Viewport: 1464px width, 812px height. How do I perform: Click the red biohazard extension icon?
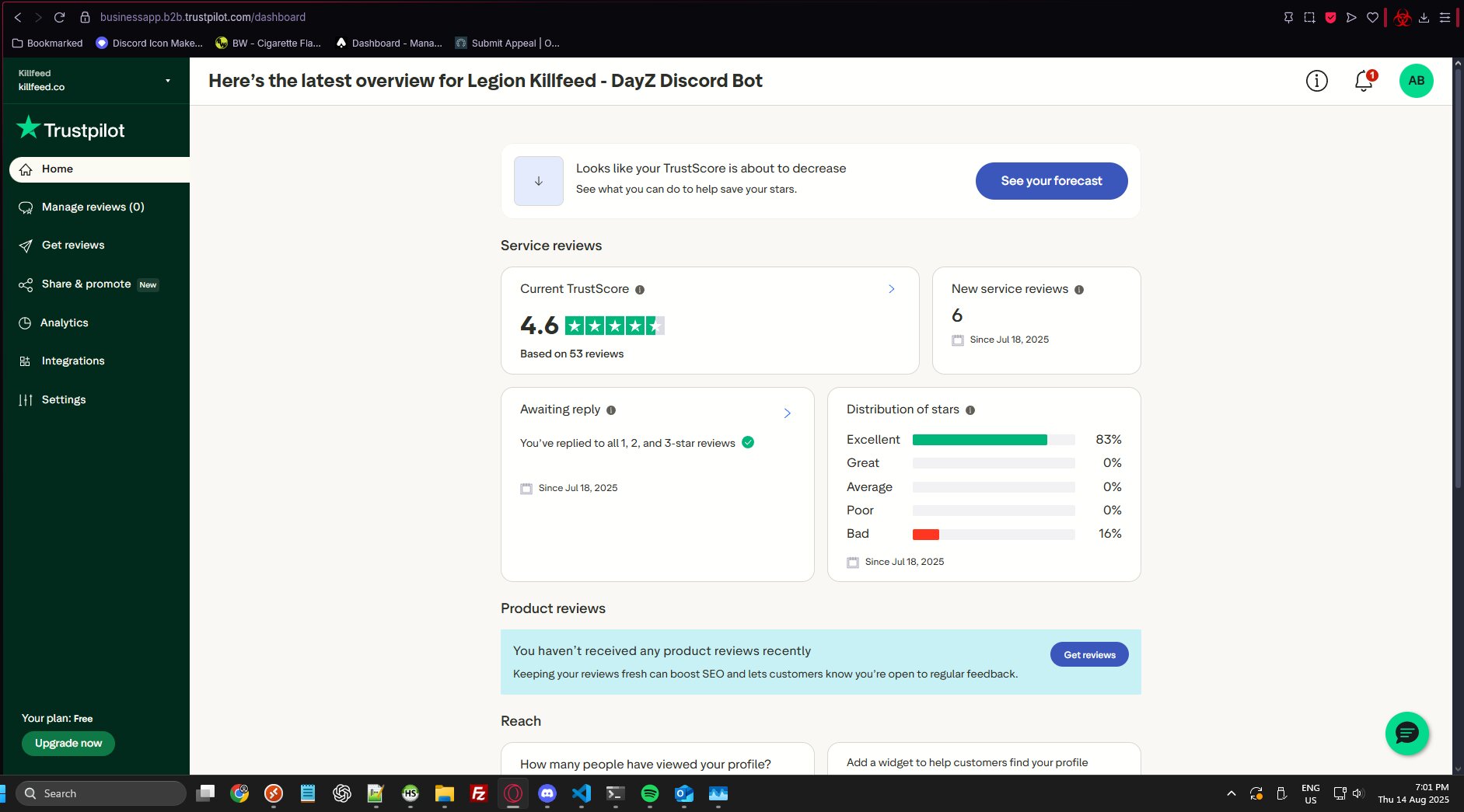[1403, 17]
